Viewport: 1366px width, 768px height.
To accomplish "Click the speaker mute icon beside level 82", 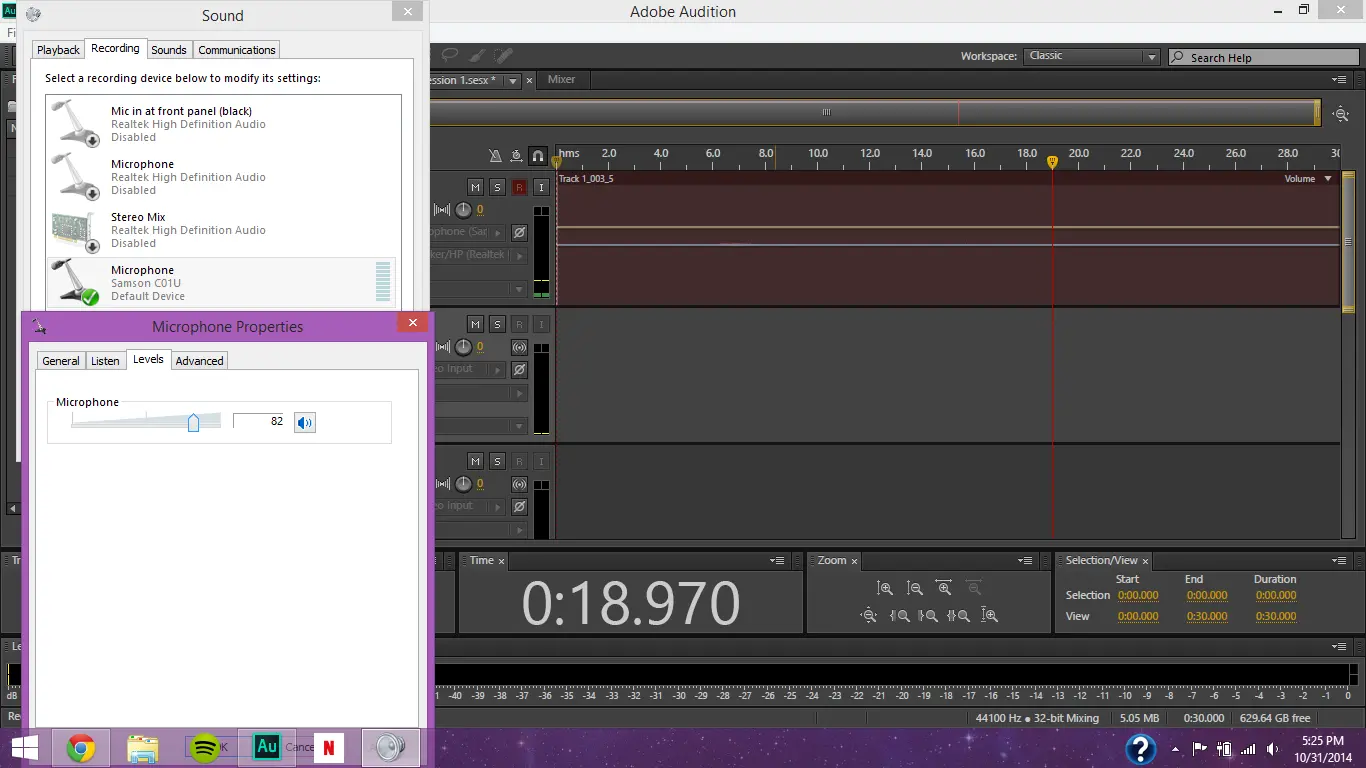I will pos(305,422).
